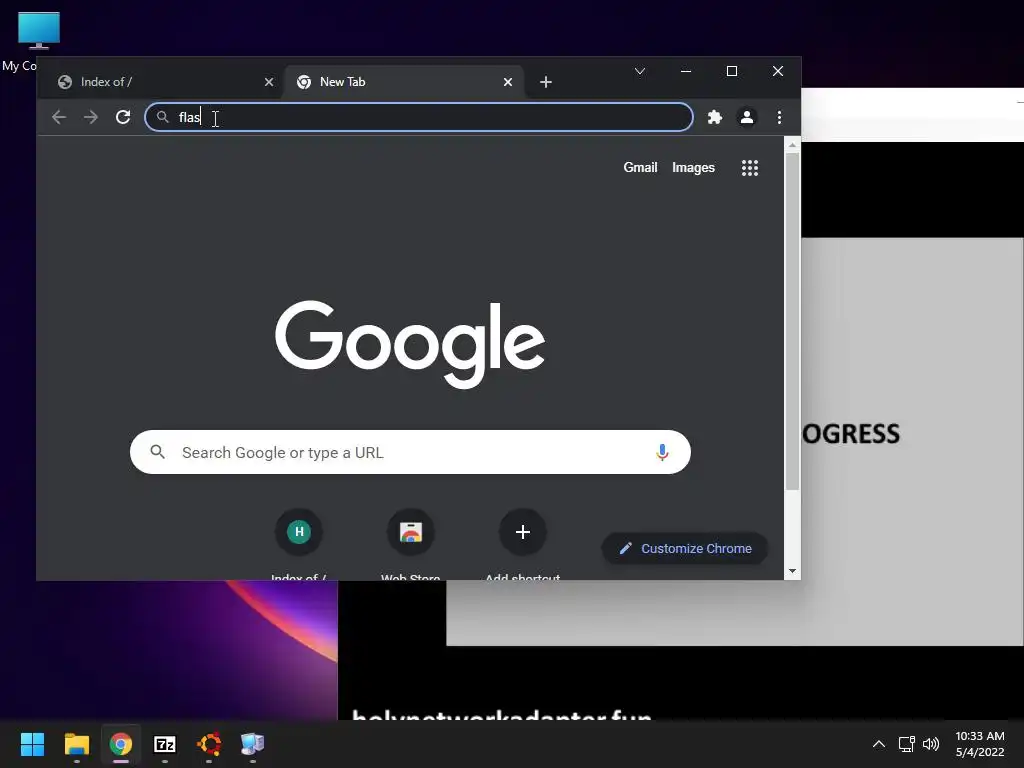Open the volume speaker tray icon
1024x768 pixels.
[931, 744]
